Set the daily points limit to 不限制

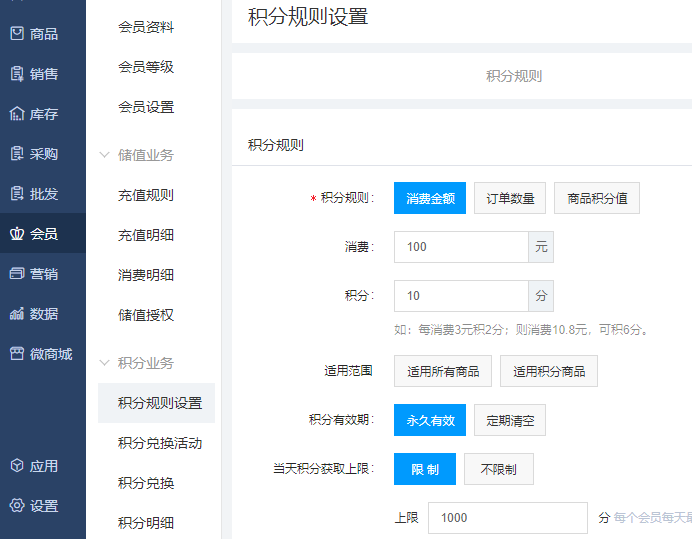click(x=498, y=469)
